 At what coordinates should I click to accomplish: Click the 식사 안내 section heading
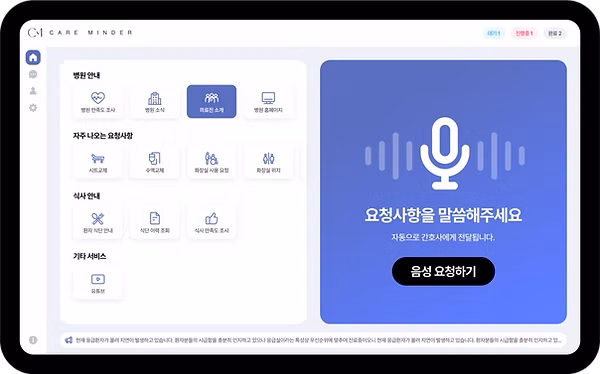click(x=86, y=196)
